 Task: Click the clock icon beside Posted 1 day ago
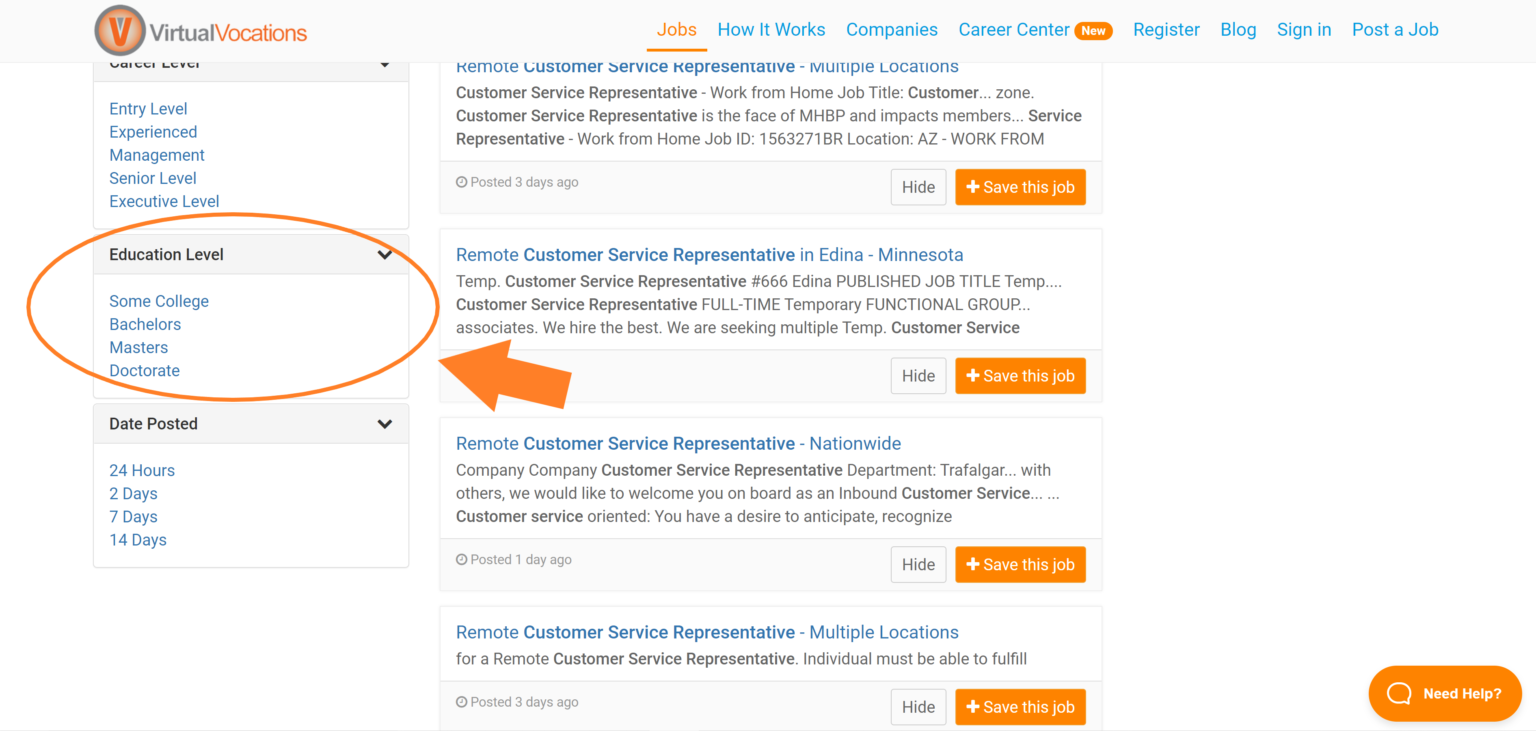pos(462,559)
